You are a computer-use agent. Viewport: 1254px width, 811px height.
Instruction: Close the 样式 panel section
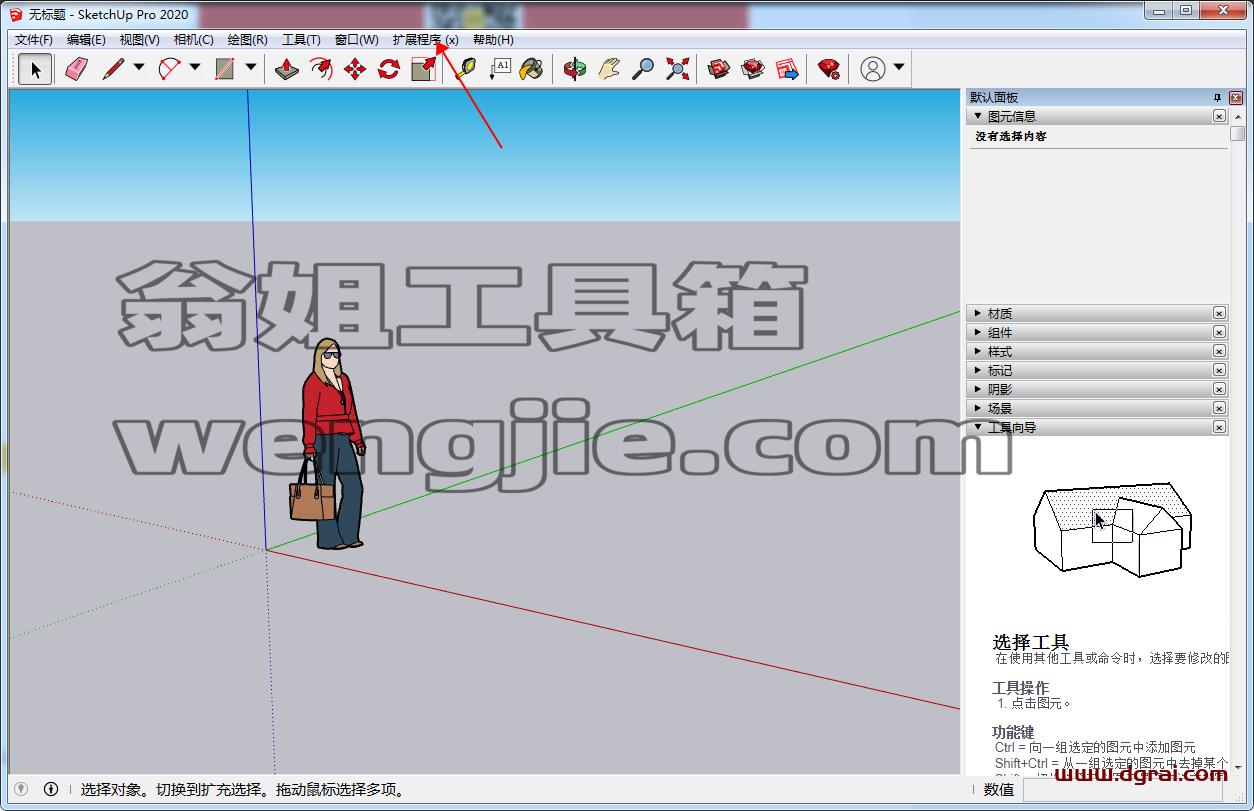1219,351
